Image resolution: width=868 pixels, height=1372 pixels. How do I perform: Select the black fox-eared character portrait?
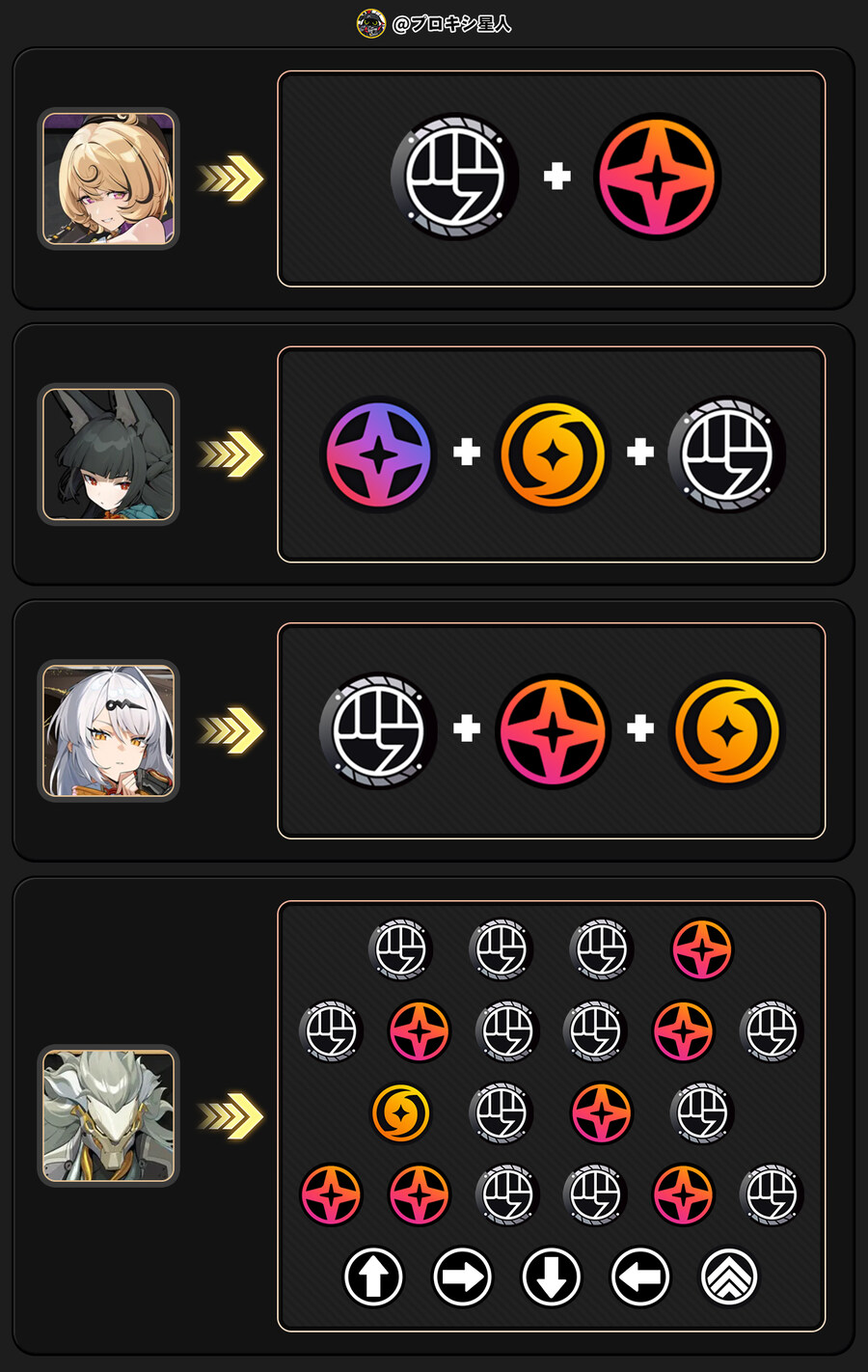tap(109, 454)
